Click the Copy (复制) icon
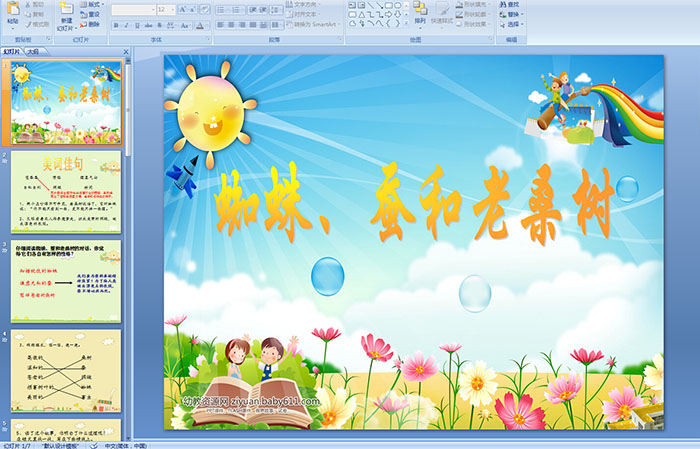Viewport: 700px width, 449px height. [x=28, y=14]
